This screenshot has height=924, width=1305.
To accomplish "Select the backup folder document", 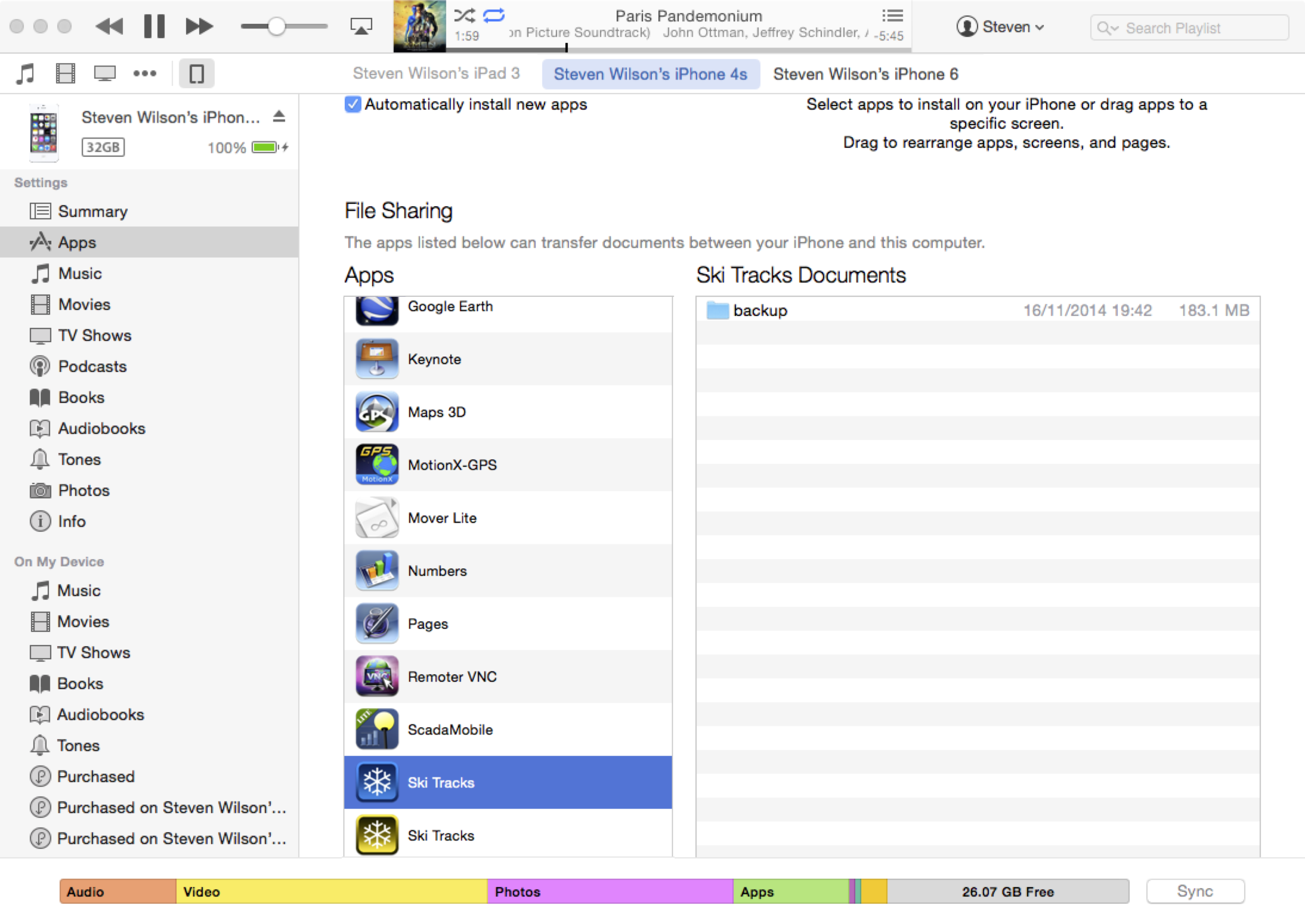I will pos(978,310).
